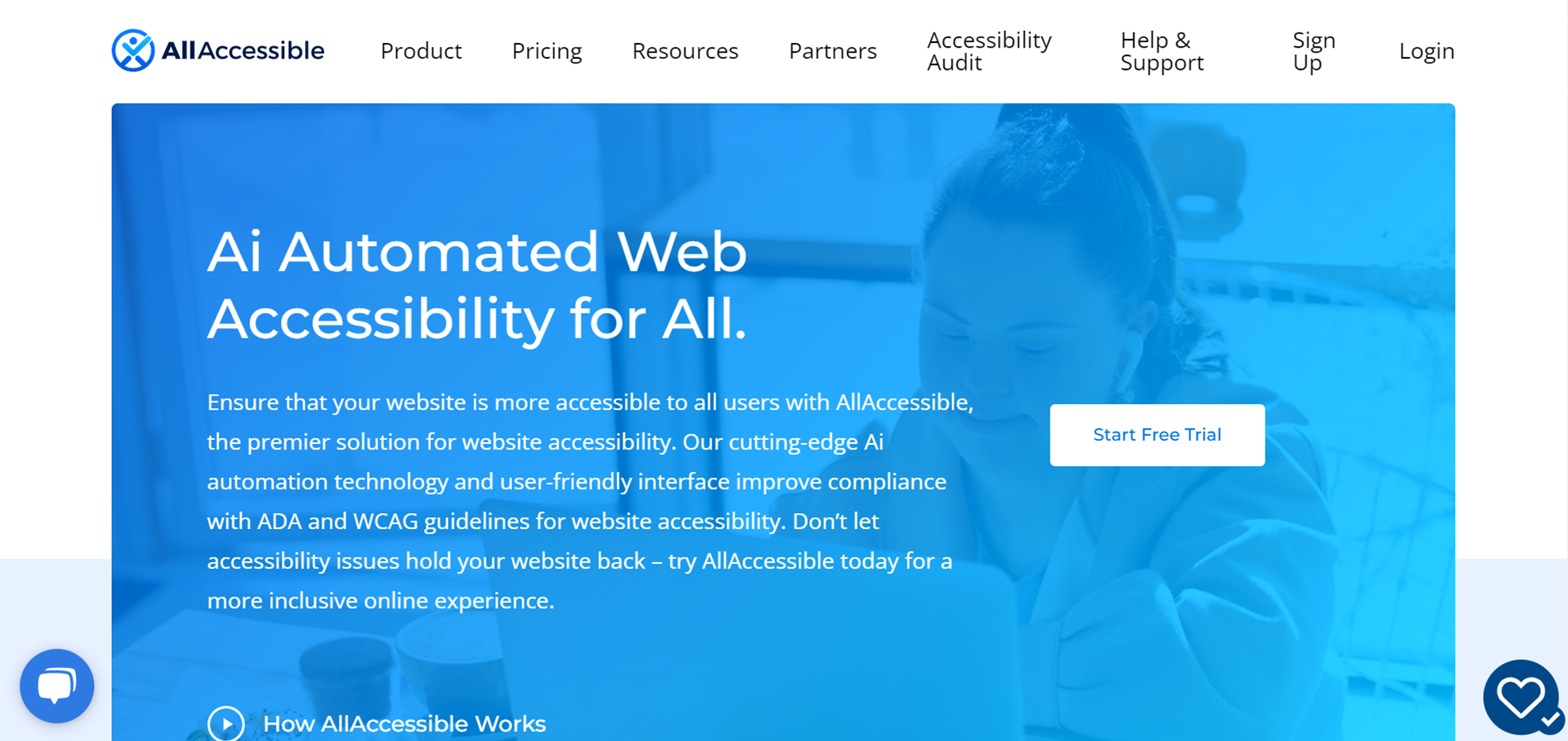This screenshot has height=741, width=1568.
Task: Go to the Pricing page
Action: tap(547, 51)
